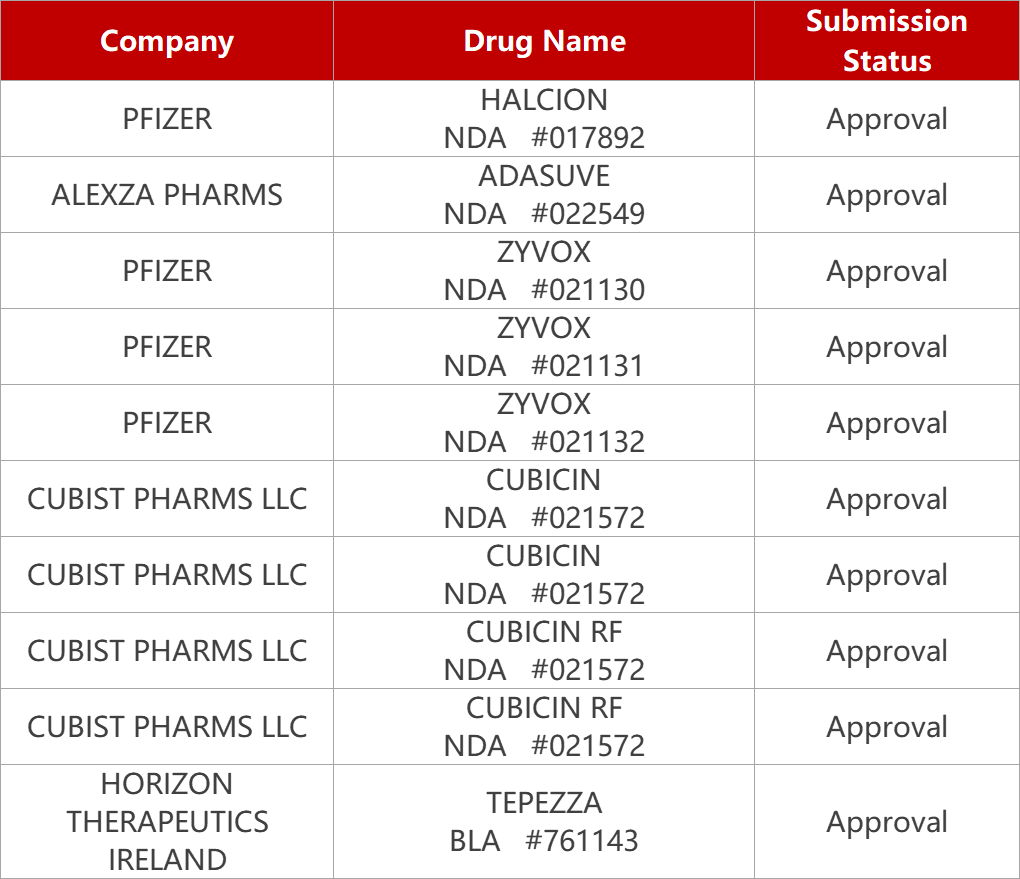
Task: Click PFIZER in the ZYVOX #021131 row
Action: (167, 347)
